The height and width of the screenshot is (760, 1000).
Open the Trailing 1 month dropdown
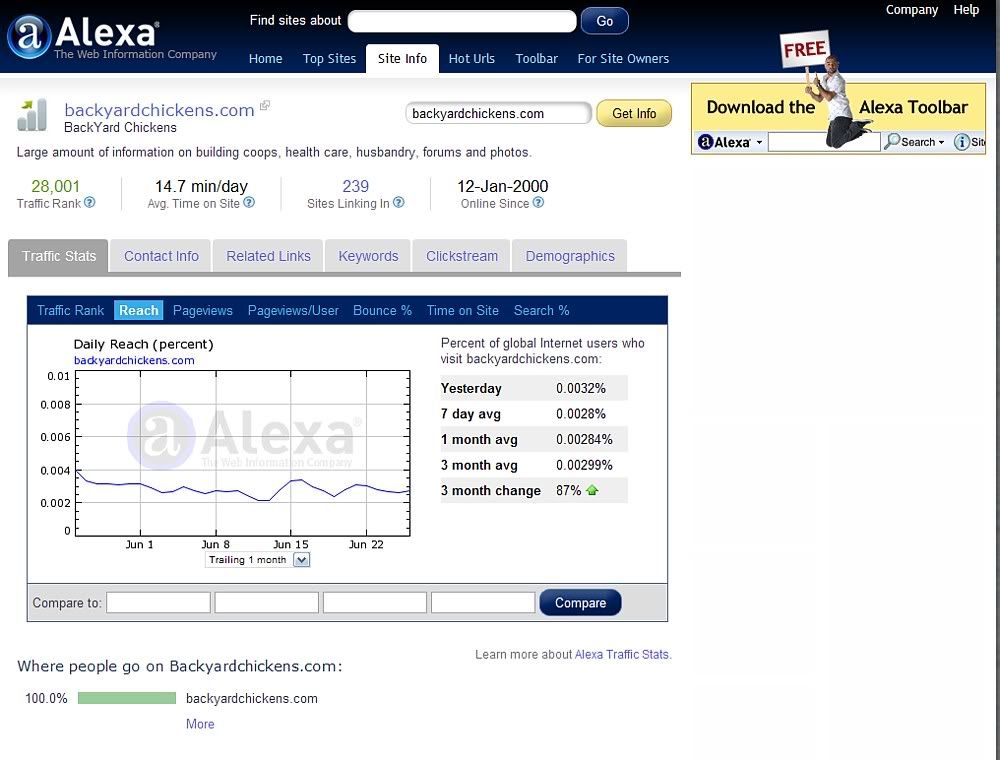click(302, 560)
